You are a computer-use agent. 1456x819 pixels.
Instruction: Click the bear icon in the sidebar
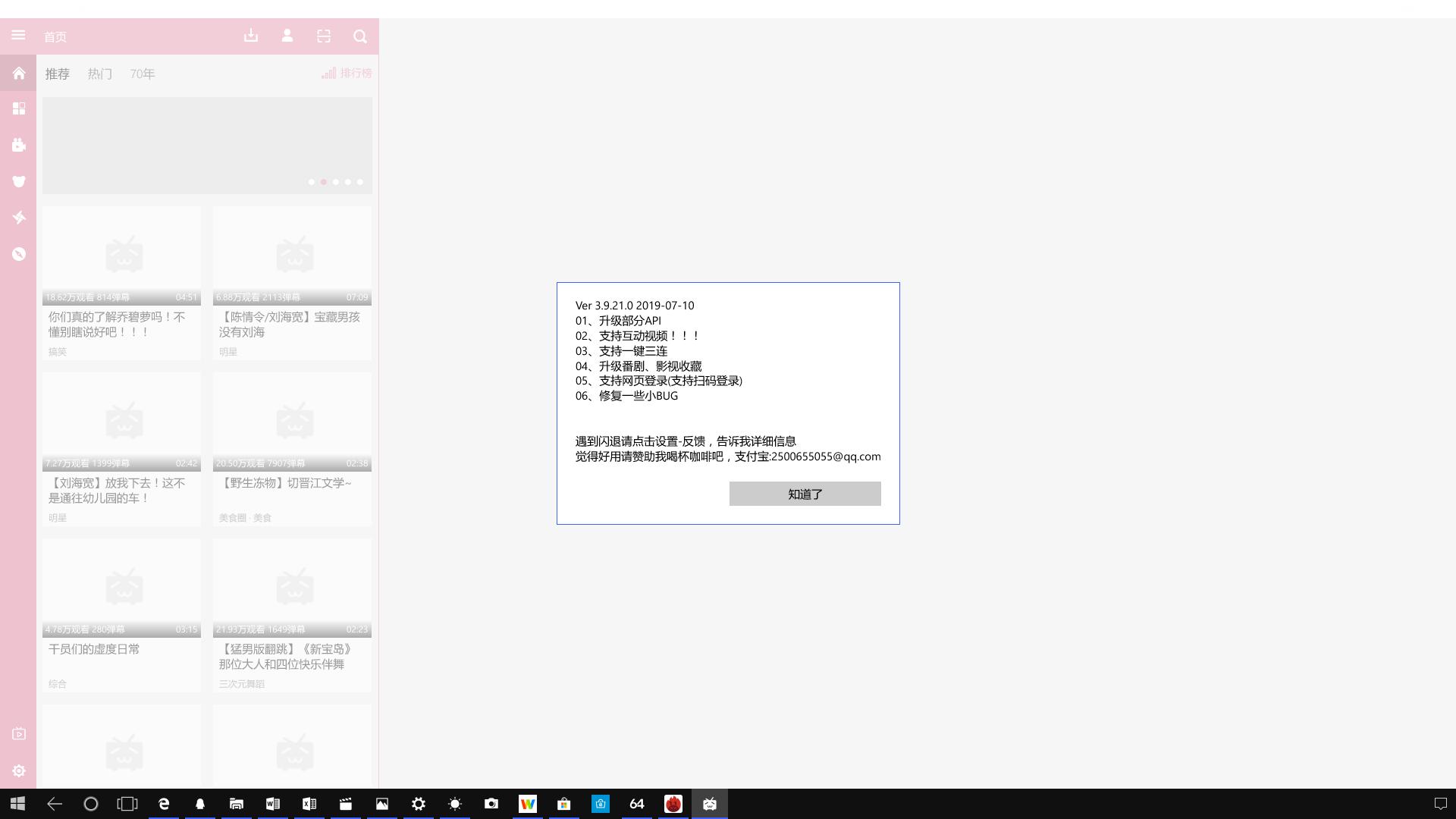pos(19,181)
